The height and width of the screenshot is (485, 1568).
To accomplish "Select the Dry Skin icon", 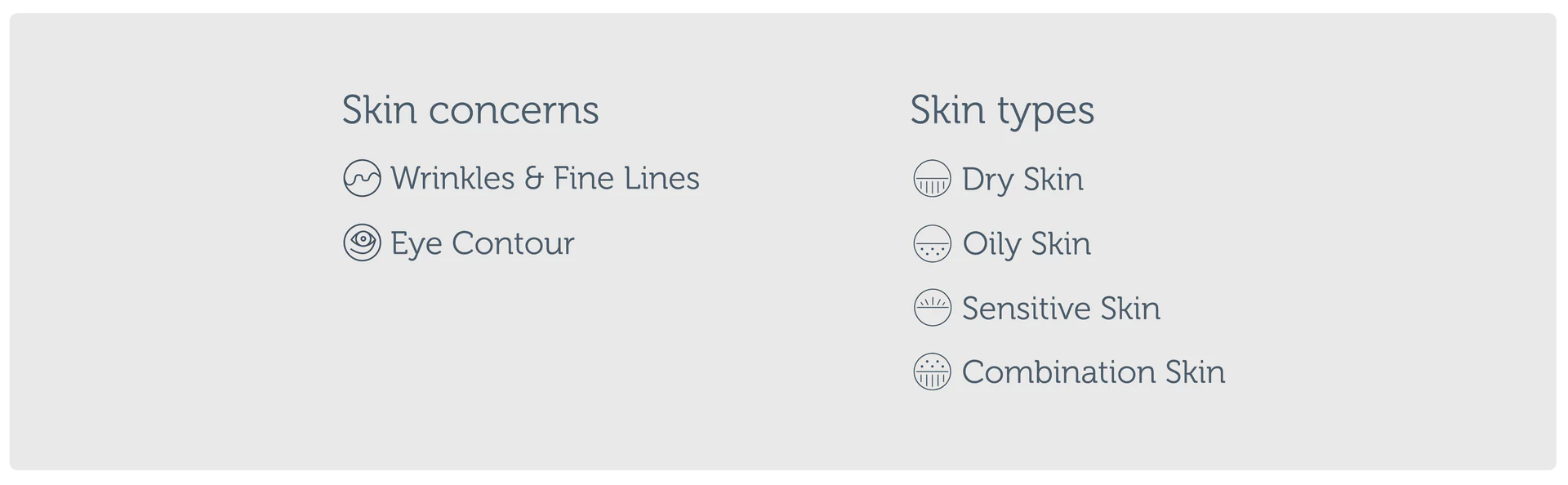I will [x=932, y=179].
